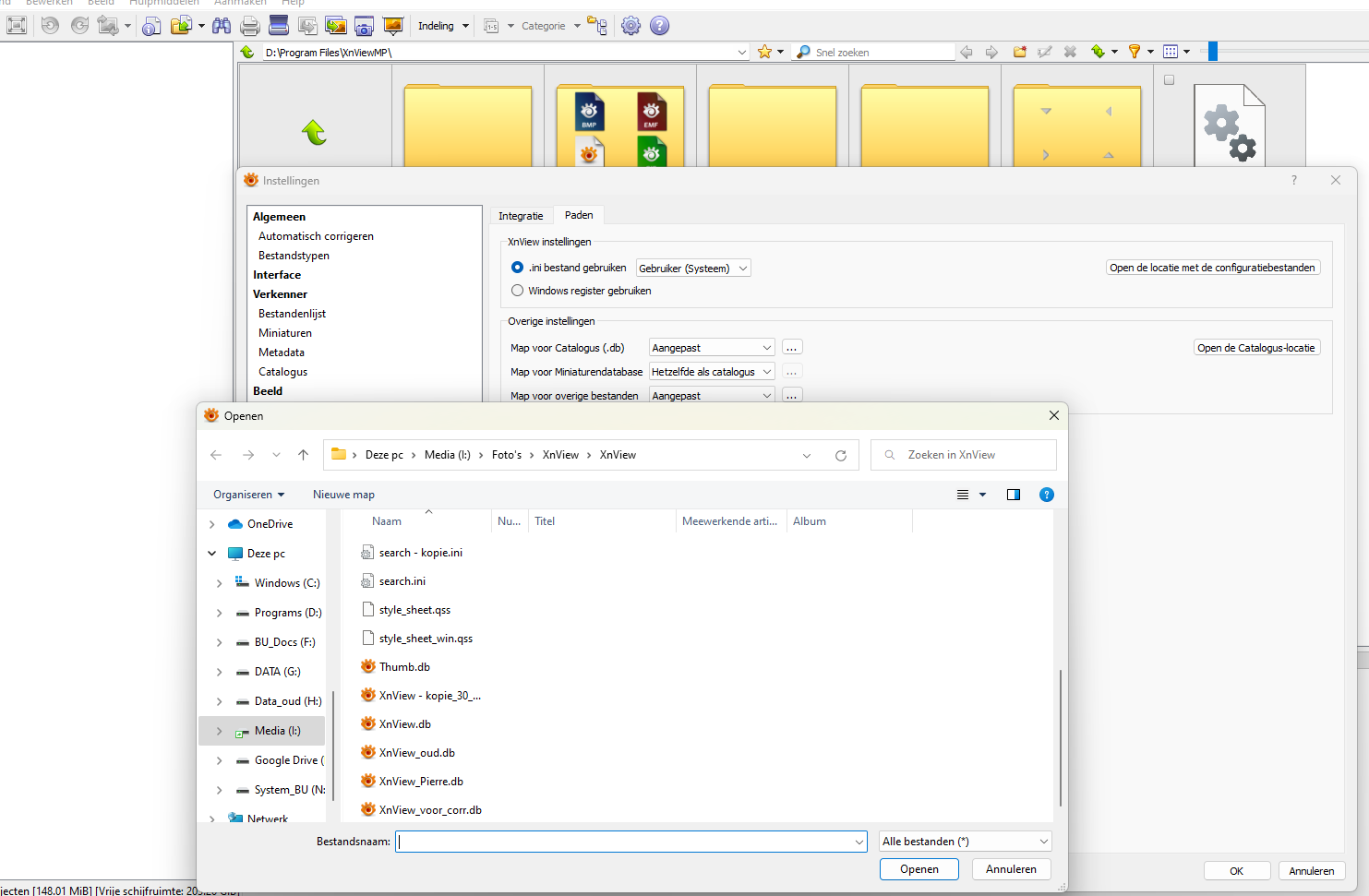
Task: Select 'Windows register gebruiken' radio option
Action: [517, 291]
